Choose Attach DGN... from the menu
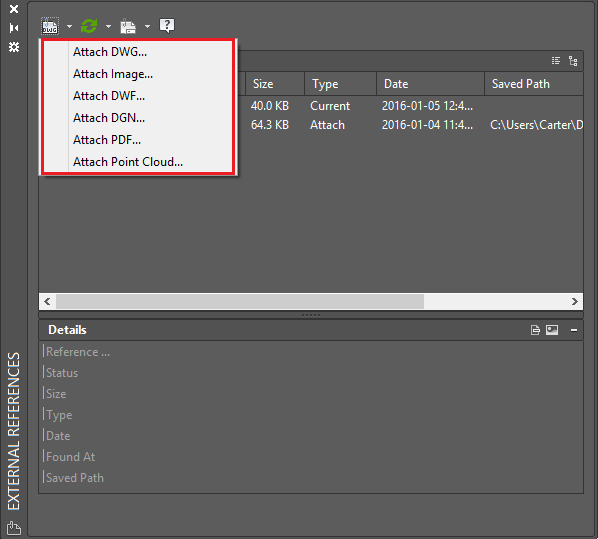 point(138,118)
